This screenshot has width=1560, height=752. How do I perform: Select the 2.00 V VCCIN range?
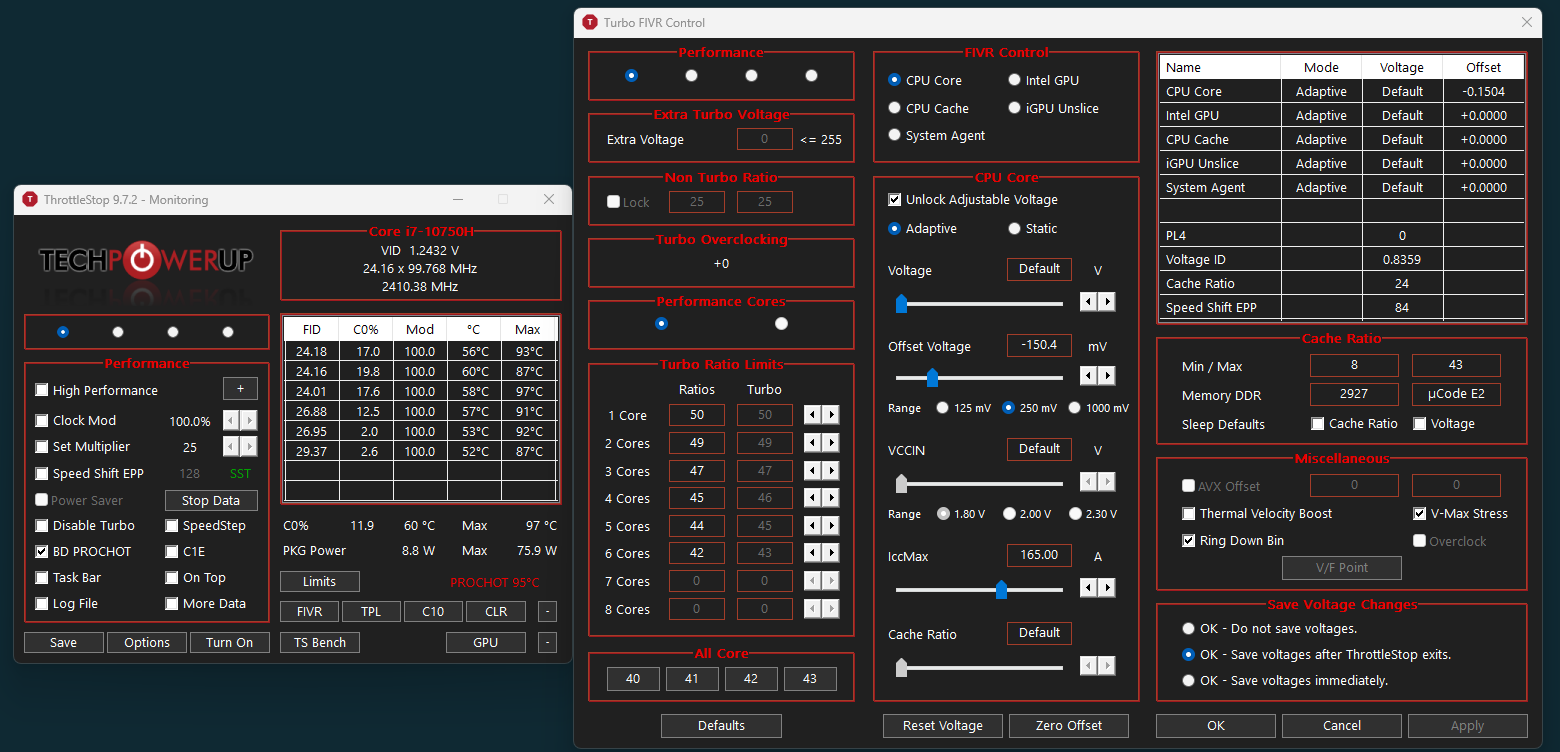point(1008,514)
